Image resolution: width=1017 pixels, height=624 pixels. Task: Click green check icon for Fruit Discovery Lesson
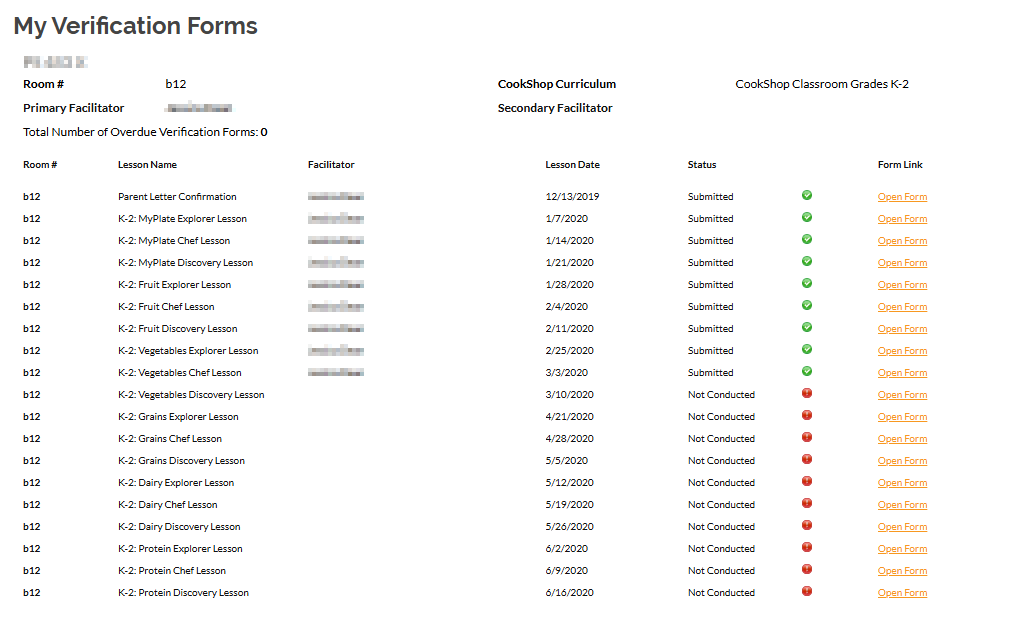point(807,328)
